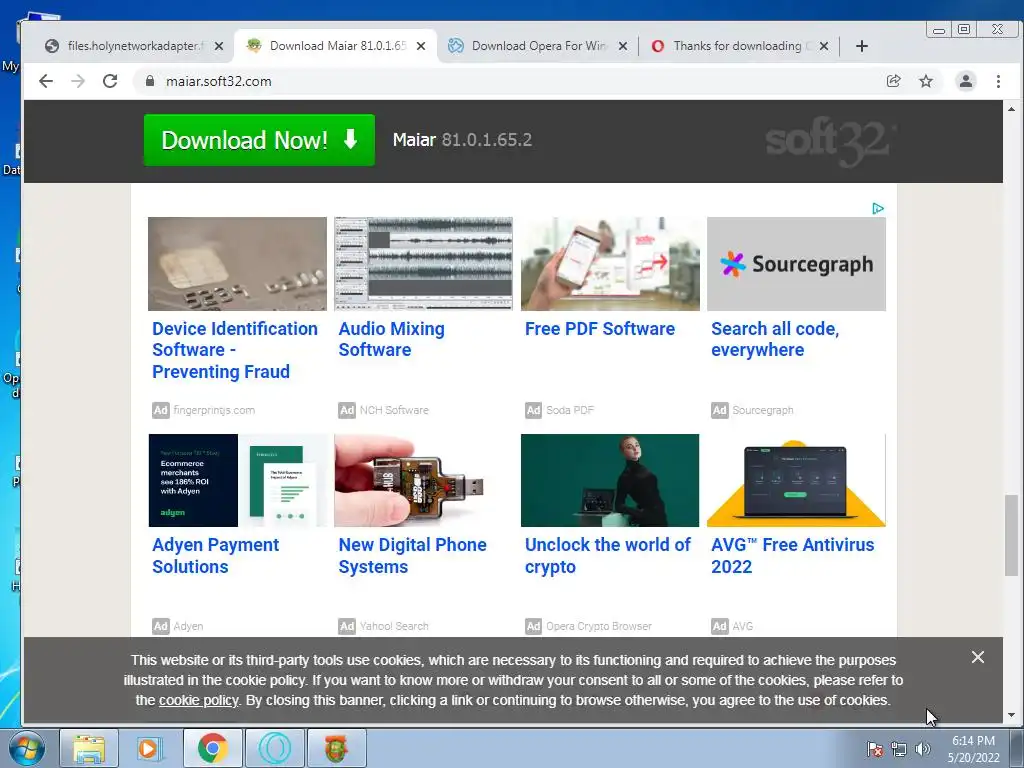The height and width of the screenshot is (768, 1024).
Task: Click the NCH Software advertiser label
Action: click(394, 410)
